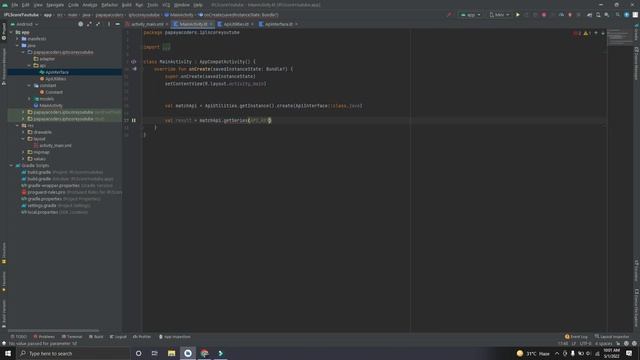
Task: Run the app with the green play icon
Action: click(x=518, y=15)
